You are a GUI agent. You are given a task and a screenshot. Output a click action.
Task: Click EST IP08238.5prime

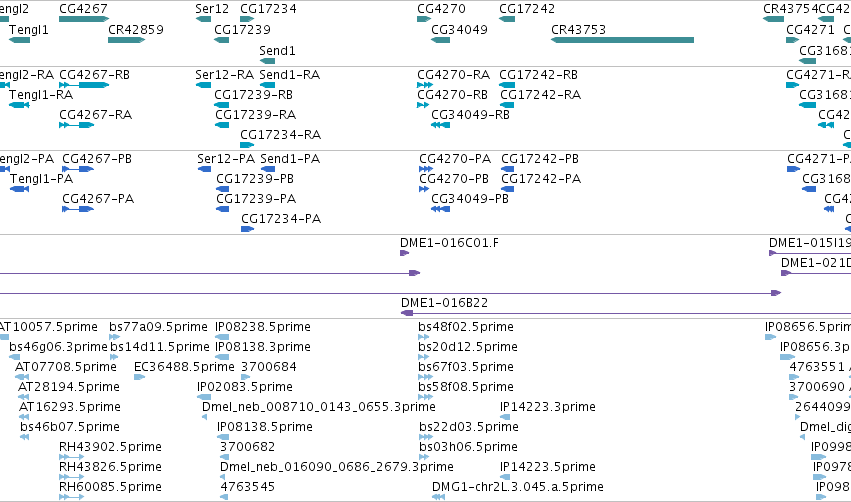263,327
